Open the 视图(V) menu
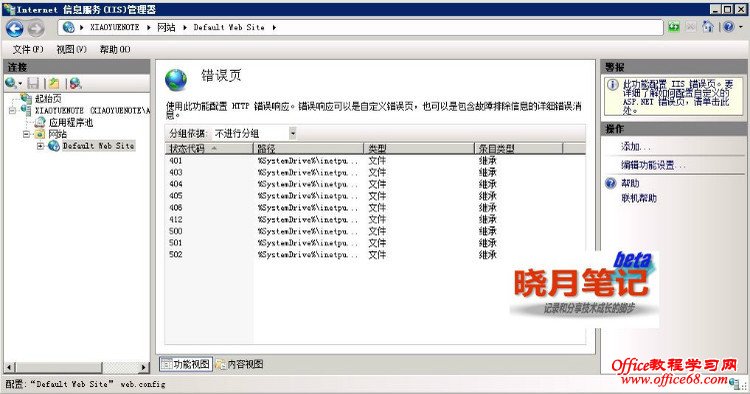Image resolution: width=750 pixels, height=394 pixels. coord(71,49)
